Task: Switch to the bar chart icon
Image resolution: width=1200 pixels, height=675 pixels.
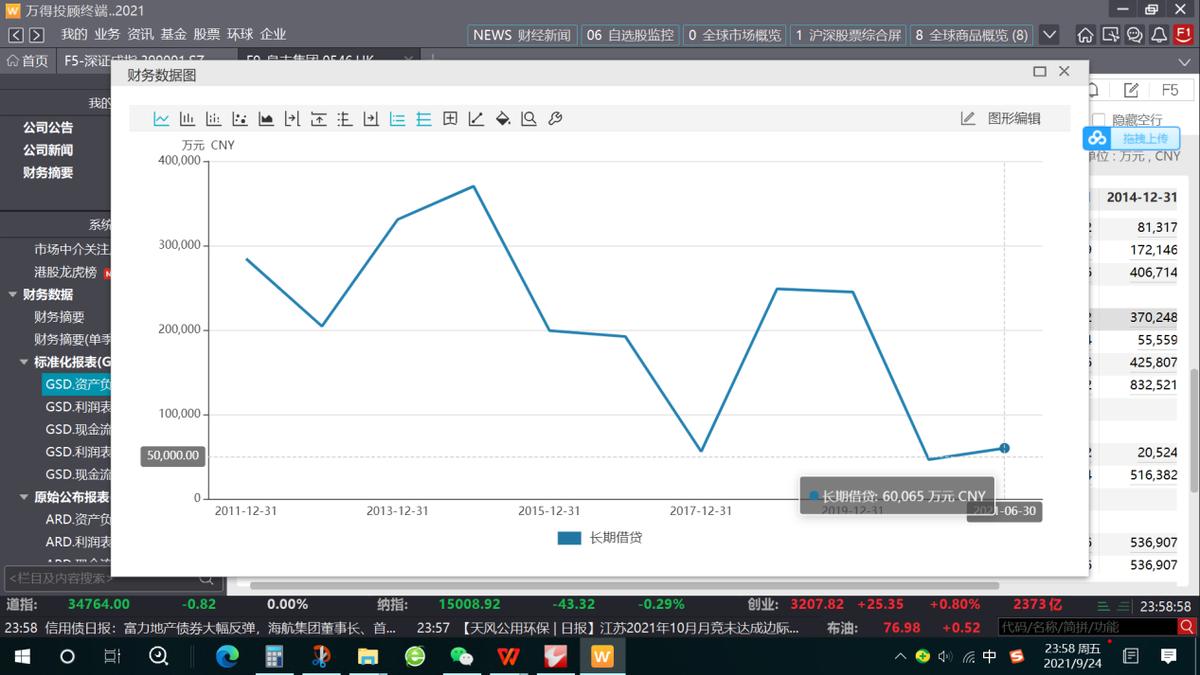Action: click(x=187, y=119)
